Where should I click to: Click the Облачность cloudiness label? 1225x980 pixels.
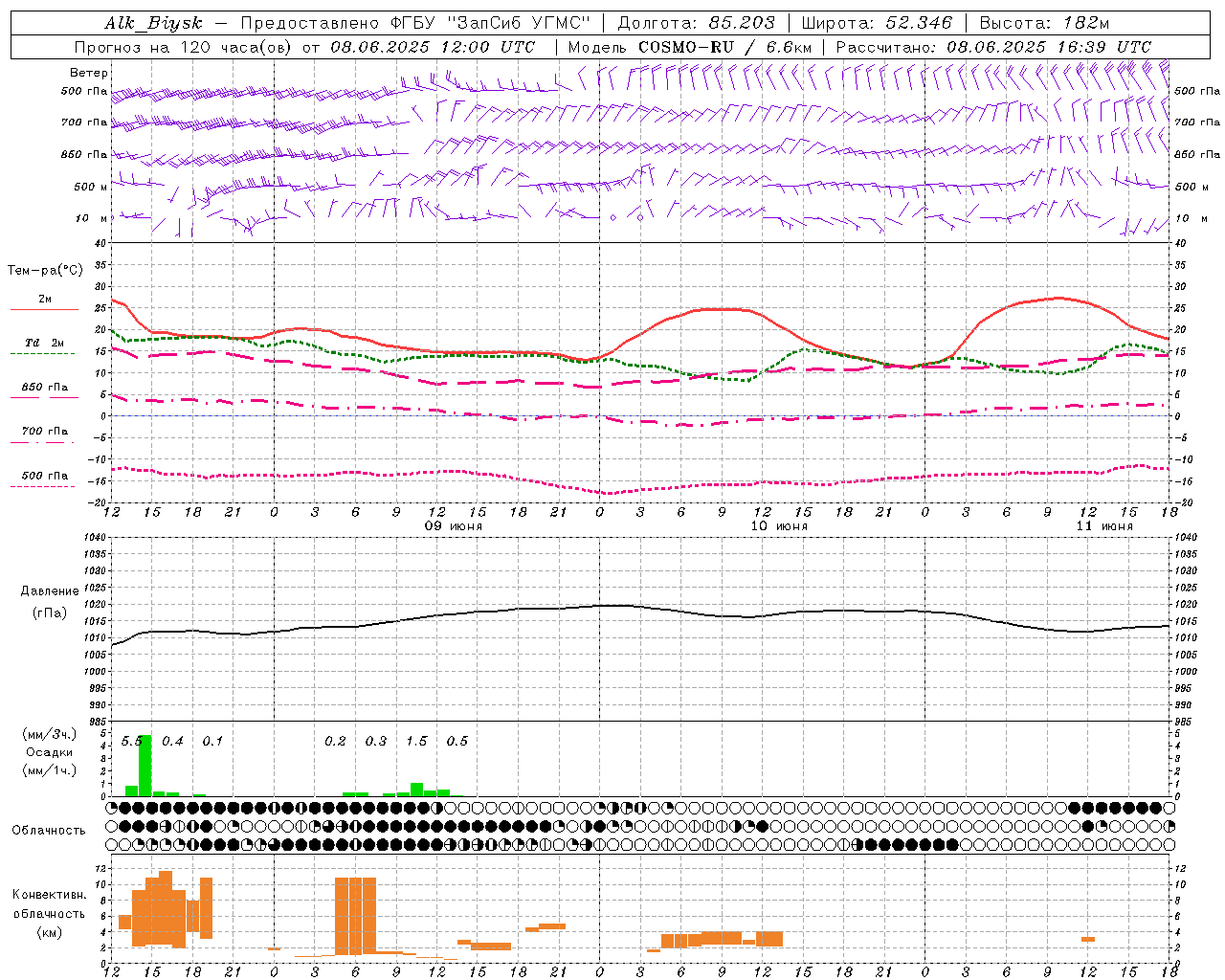pyautogui.click(x=48, y=830)
